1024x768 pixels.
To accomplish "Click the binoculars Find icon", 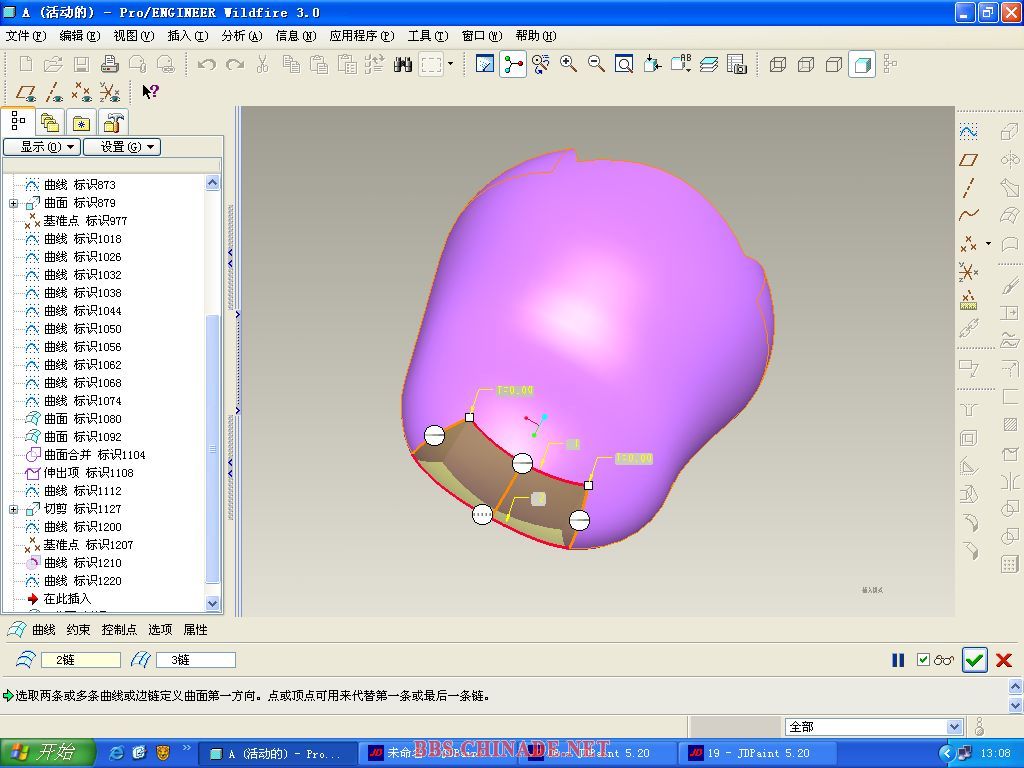I will click(x=403, y=64).
